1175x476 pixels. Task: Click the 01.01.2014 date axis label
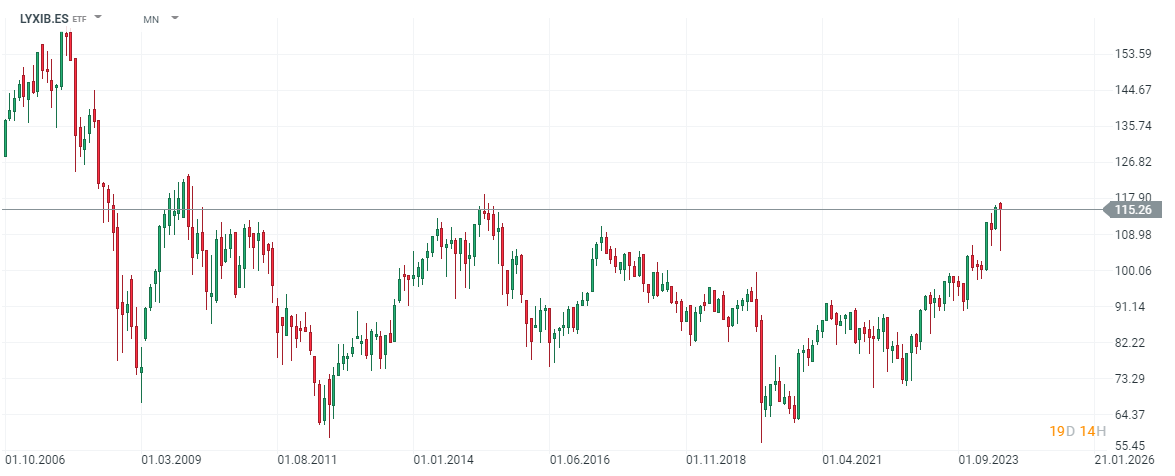coord(443,460)
